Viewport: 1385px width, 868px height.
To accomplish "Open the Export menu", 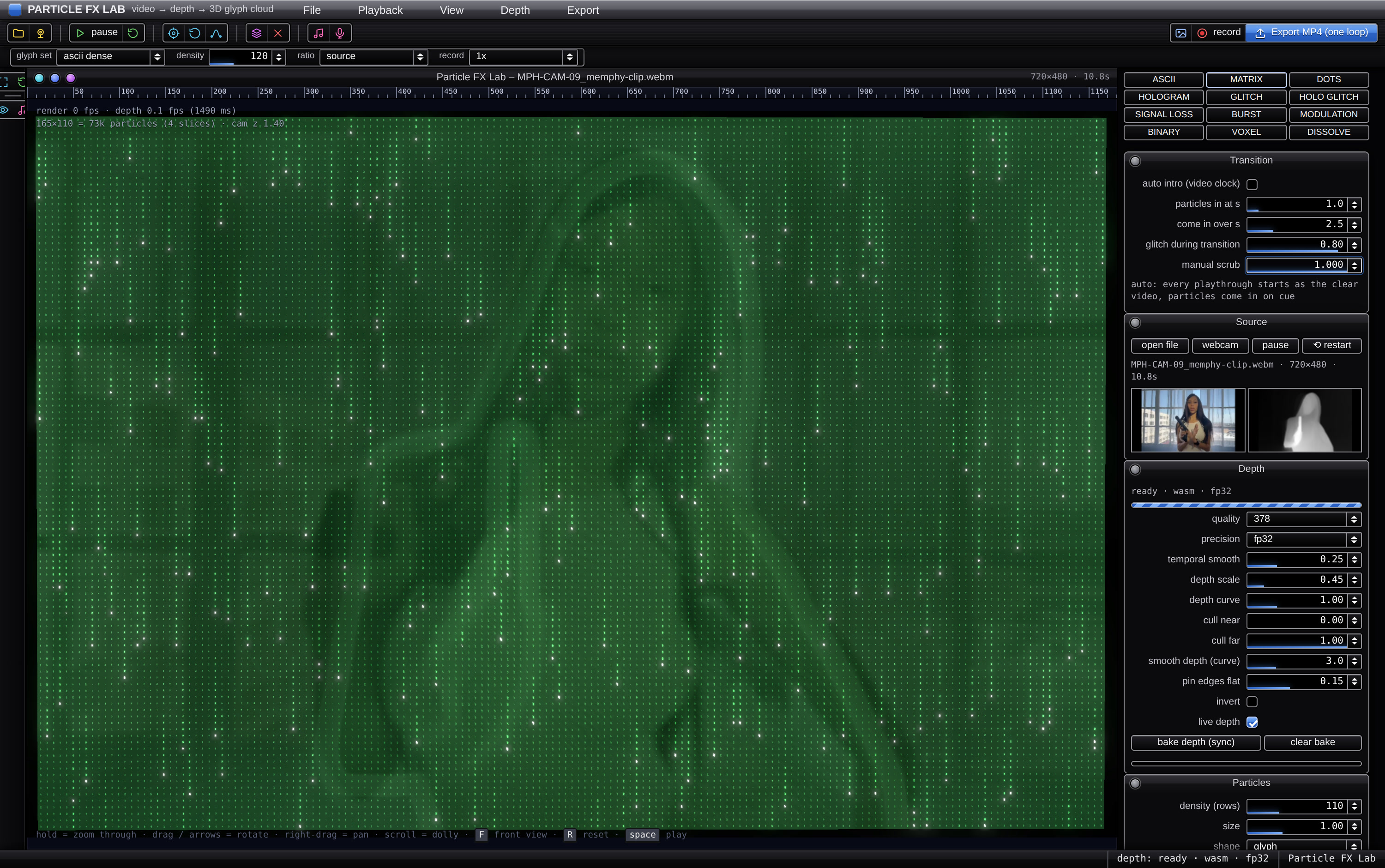I will [583, 10].
